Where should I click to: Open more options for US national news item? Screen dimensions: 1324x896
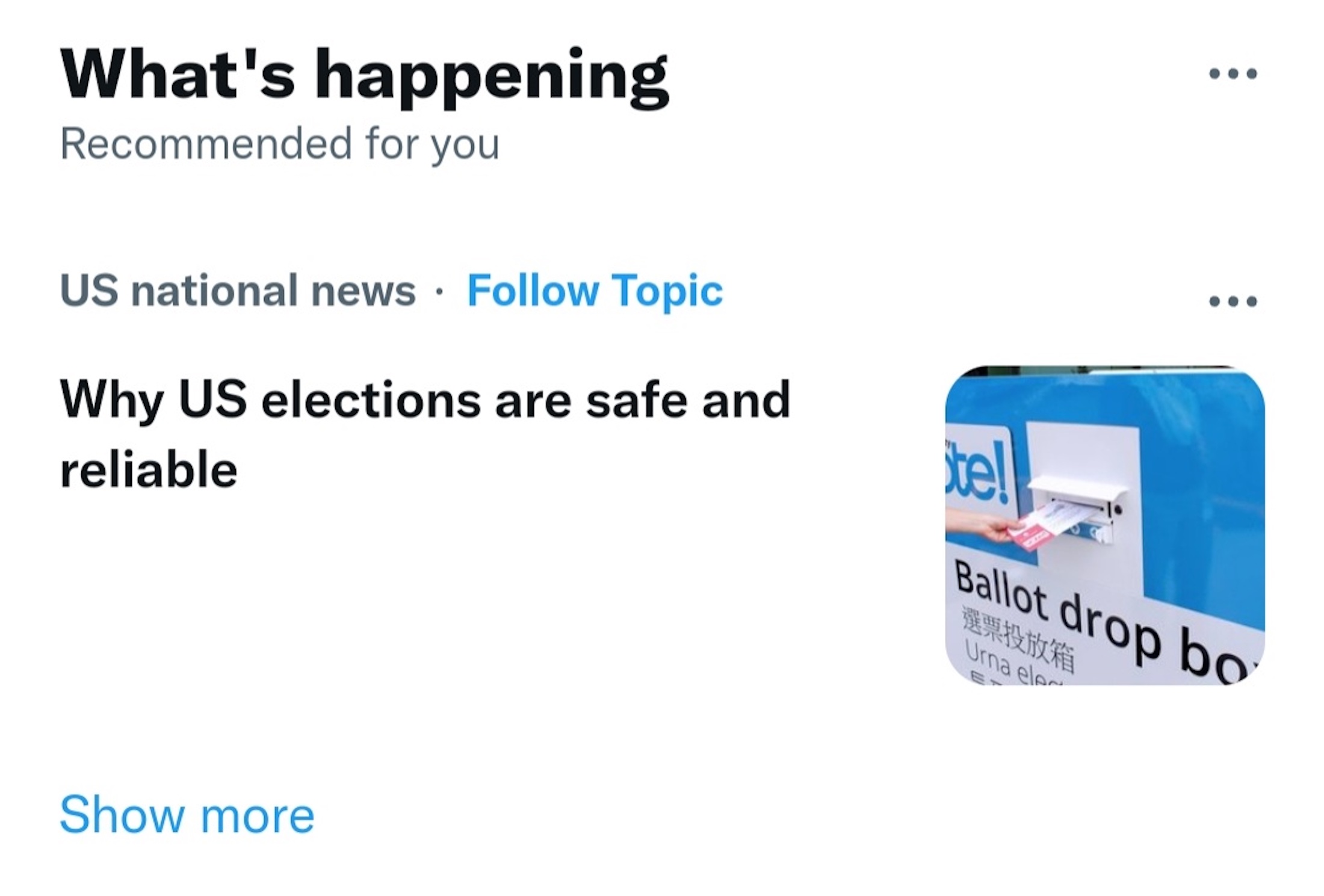tap(1233, 300)
